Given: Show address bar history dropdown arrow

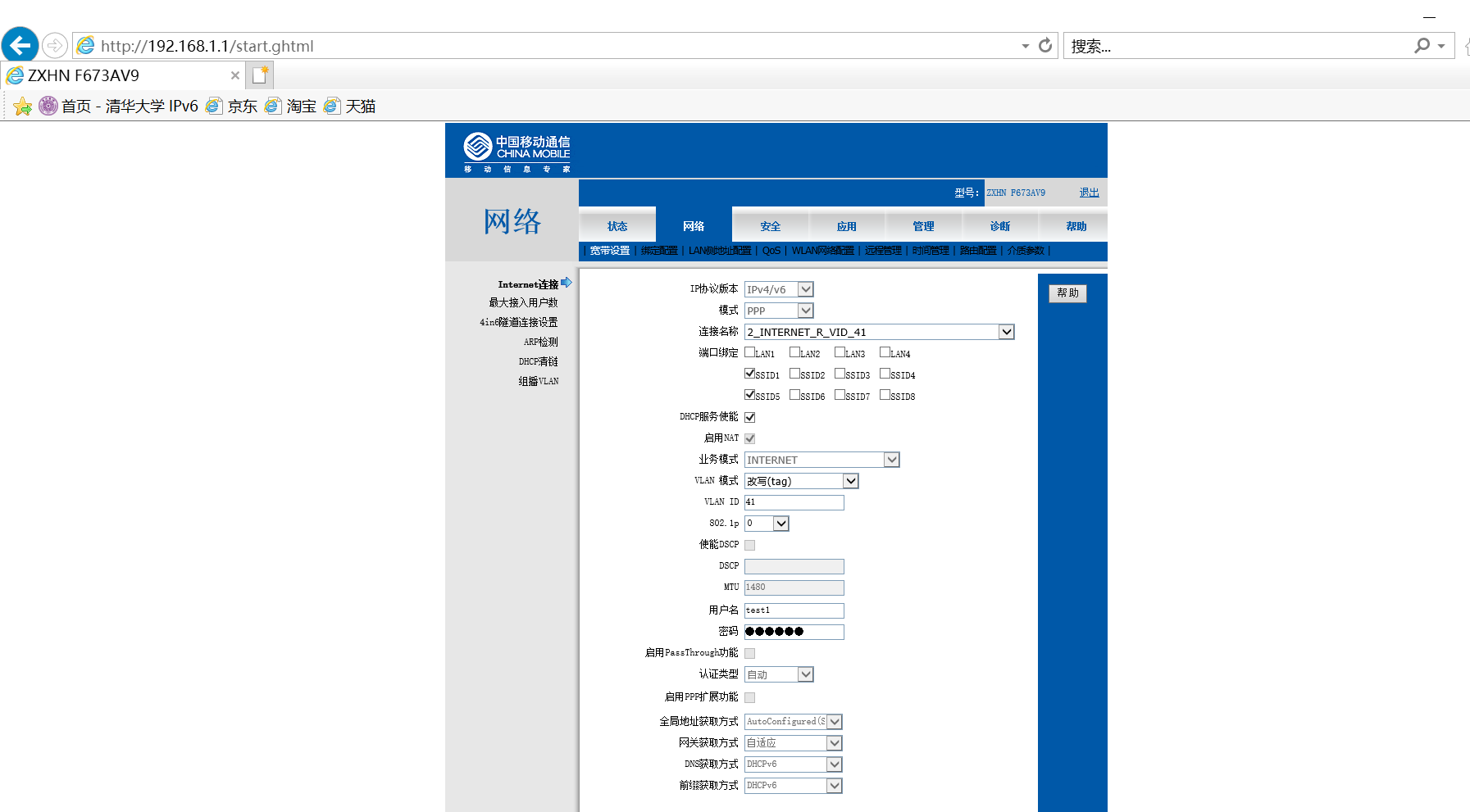Looking at the screenshot, I should 1025,46.
